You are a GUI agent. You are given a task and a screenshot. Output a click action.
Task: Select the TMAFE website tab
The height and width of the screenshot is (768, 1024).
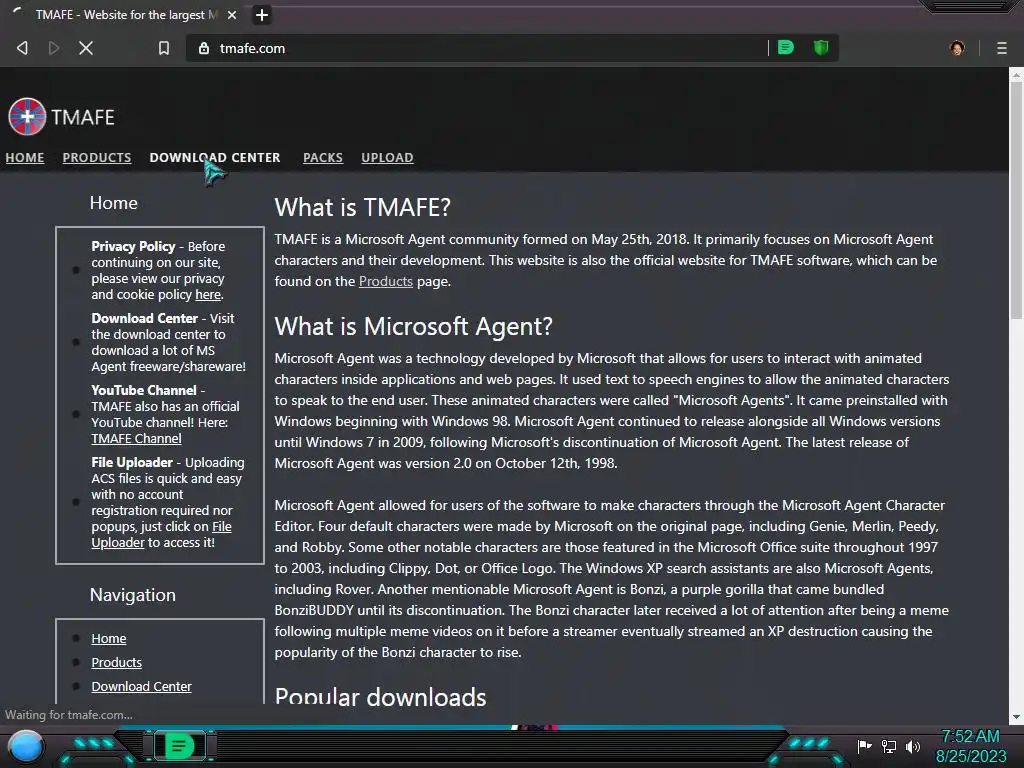(124, 15)
